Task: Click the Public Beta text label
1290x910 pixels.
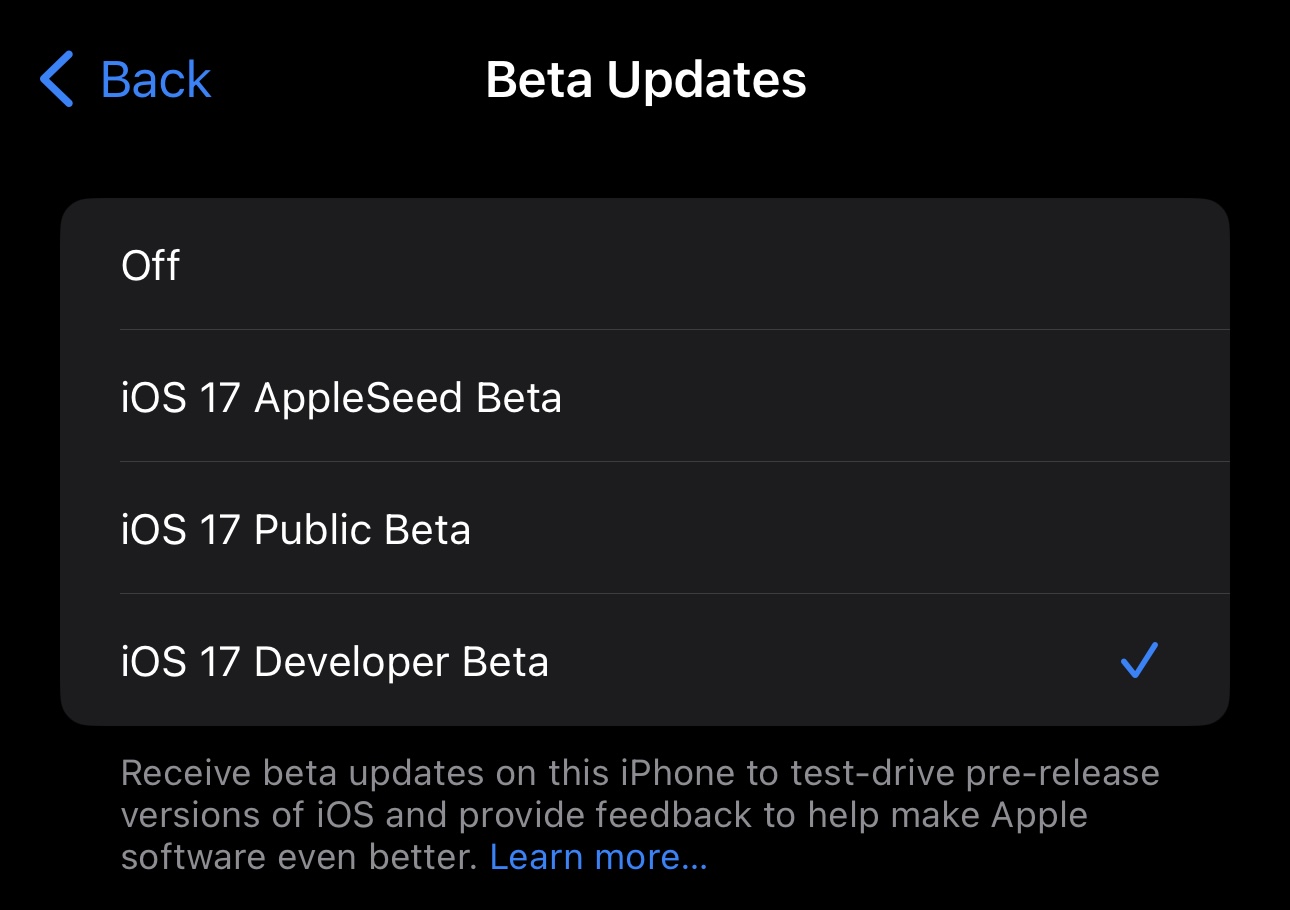Action: tap(362, 530)
